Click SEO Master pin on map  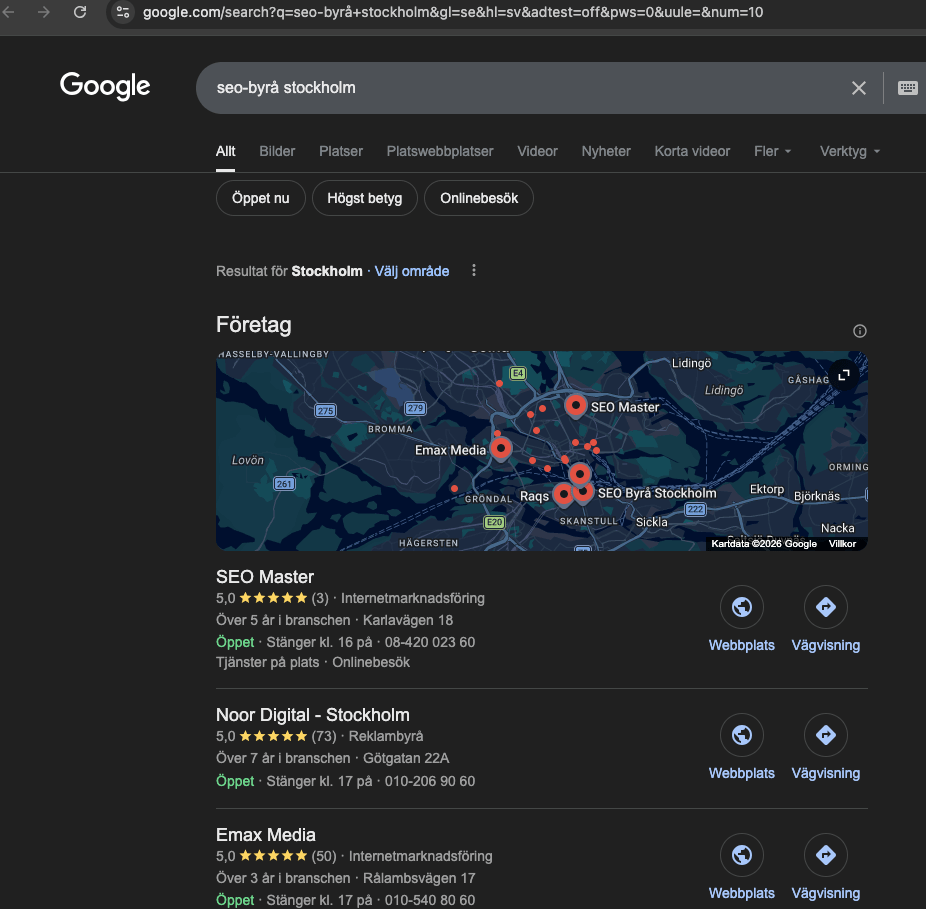click(x=575, y=406)
